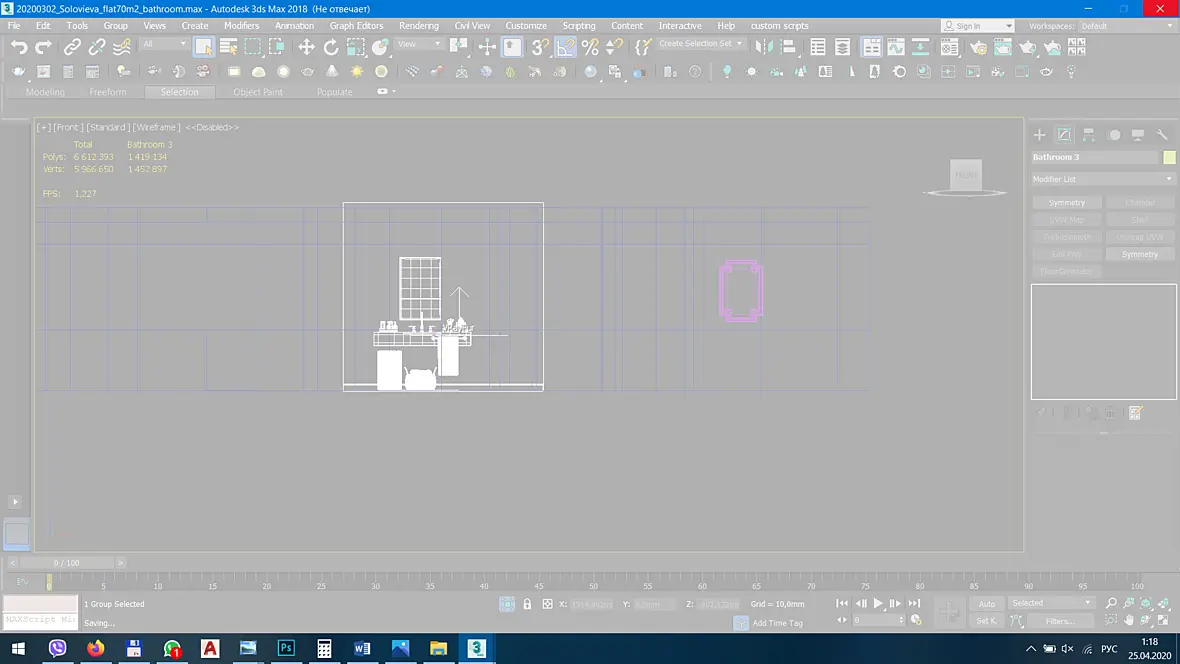Switch to the Object Paint ribbon tab
The width and height of the screenshot is (1180, 664).
coord(257,92)
